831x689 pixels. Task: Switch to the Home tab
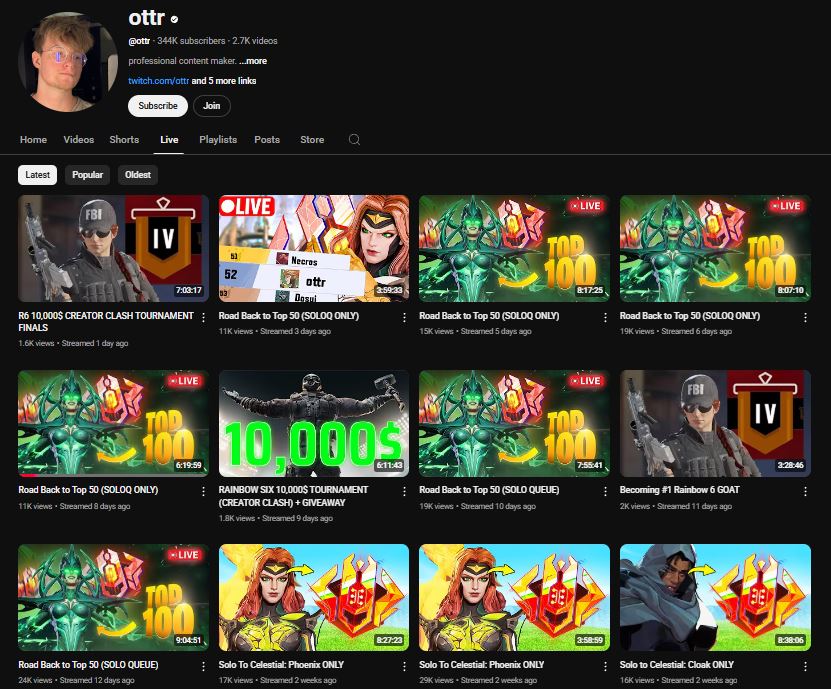click(33, 139)
